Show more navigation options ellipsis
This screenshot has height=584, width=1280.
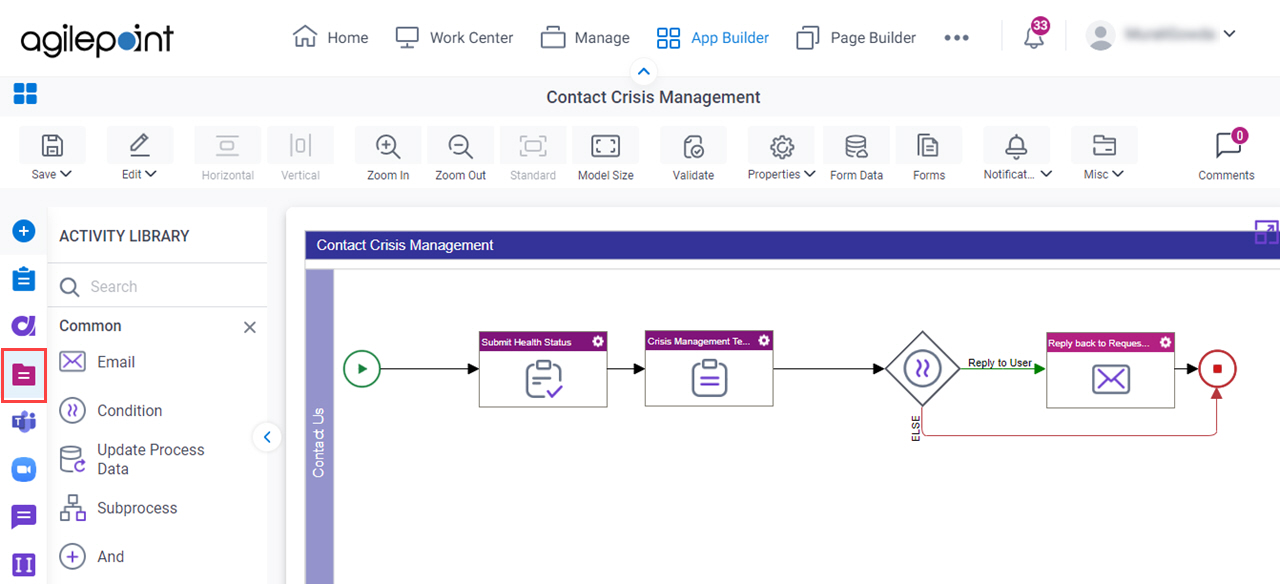(956, 37)
